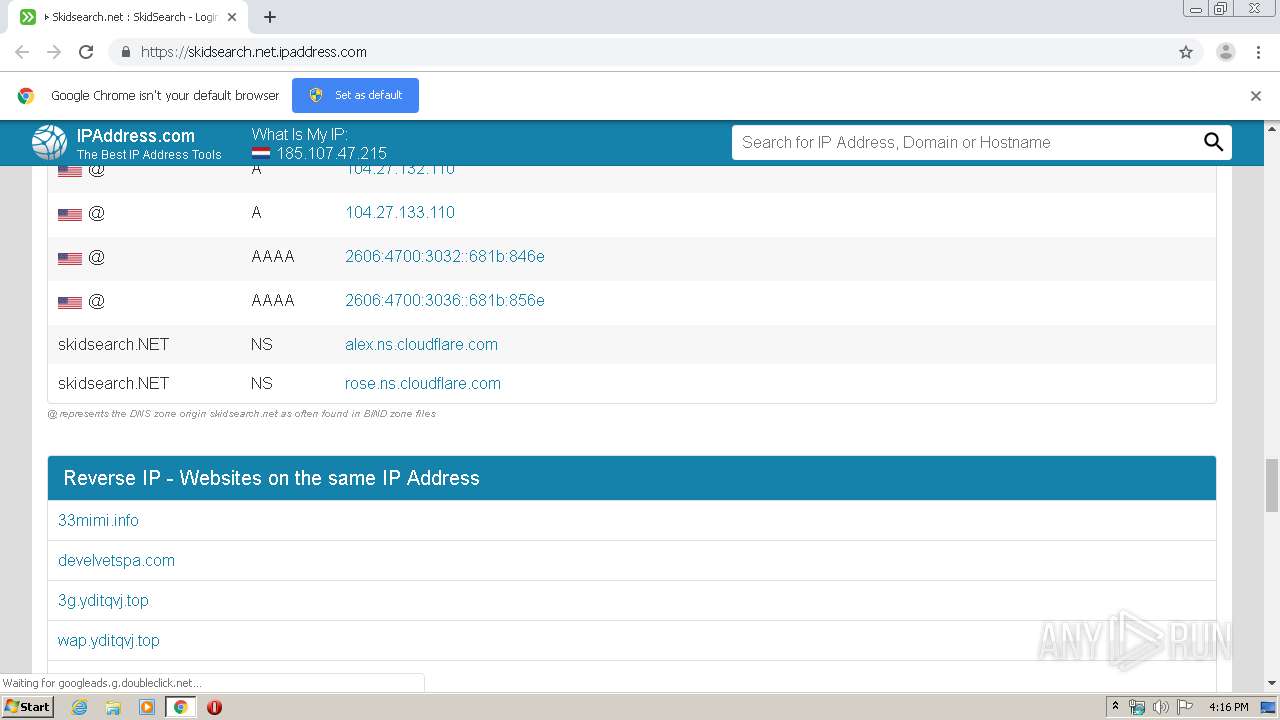Open Windows Media Player on taskbar
Image resolution: width=1280 pixels, height=720 pixels.
(147, 707)
